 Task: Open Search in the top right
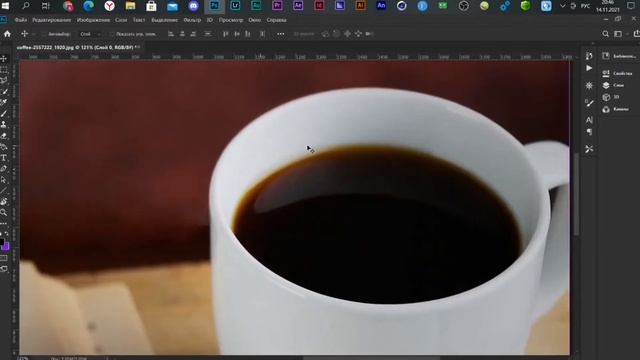(x=606, y=34)
